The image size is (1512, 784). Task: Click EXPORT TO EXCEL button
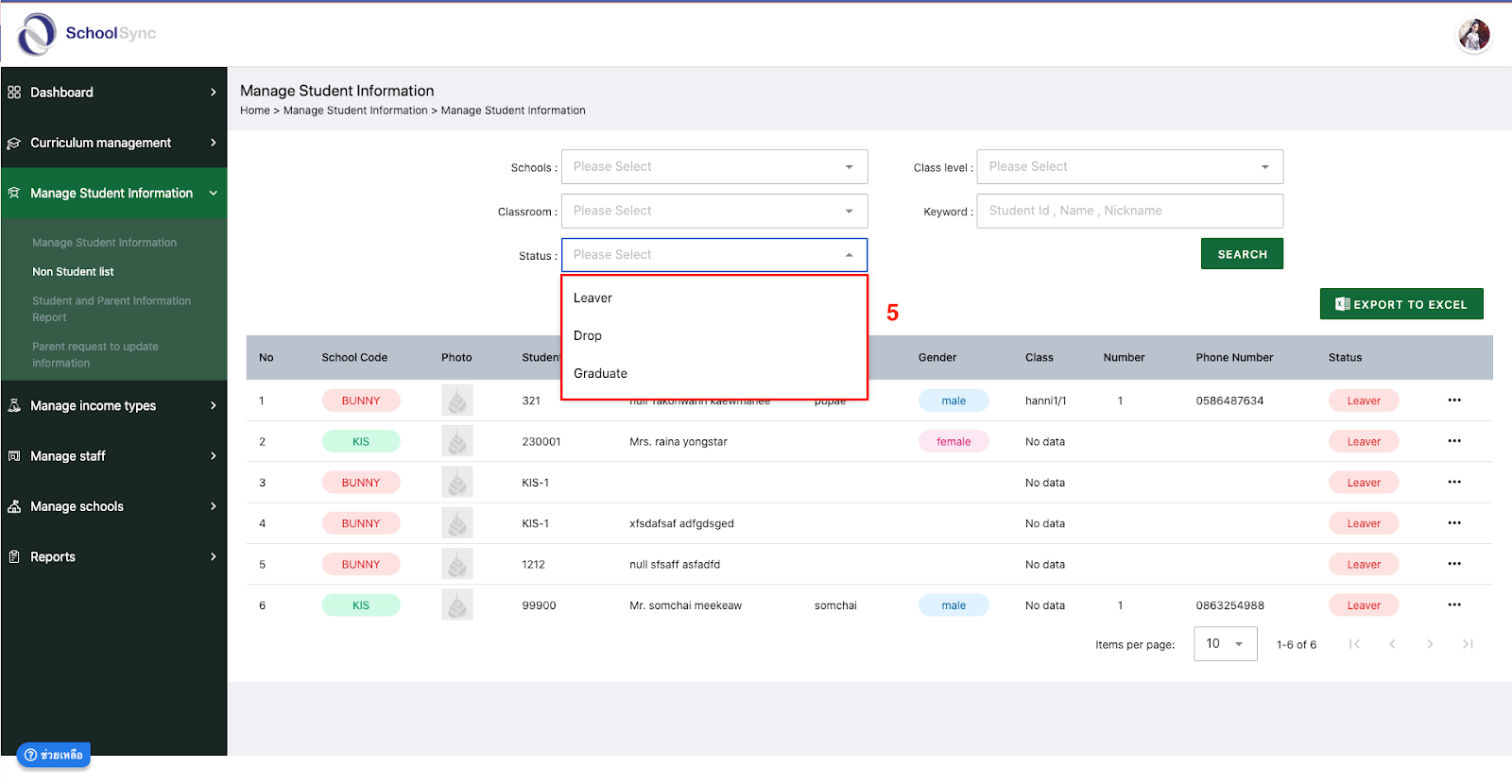click(1401, 304)
